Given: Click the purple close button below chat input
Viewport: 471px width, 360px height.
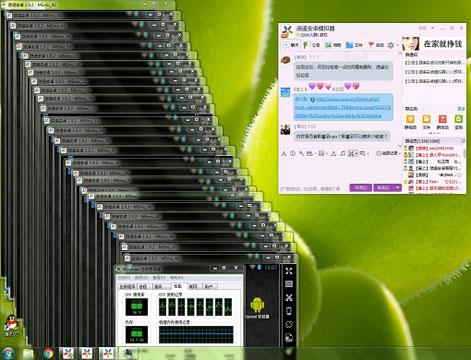Looking at the screenshot, I should click(361, 188).
